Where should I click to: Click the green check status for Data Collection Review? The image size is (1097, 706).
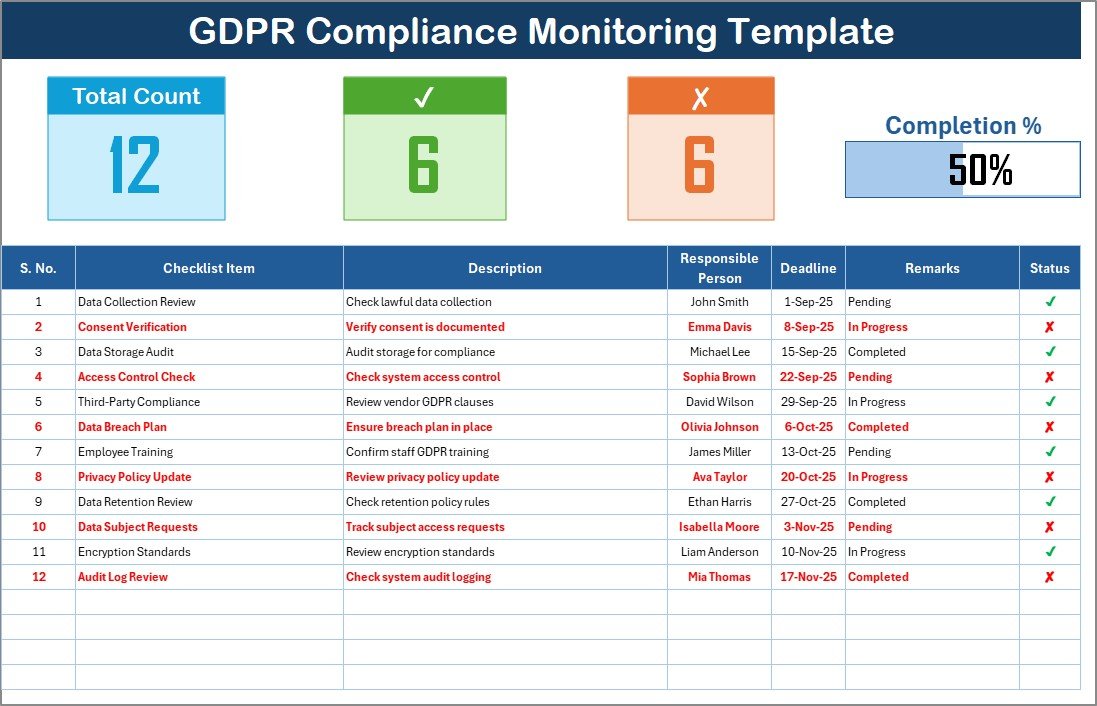coord(1050,302)
